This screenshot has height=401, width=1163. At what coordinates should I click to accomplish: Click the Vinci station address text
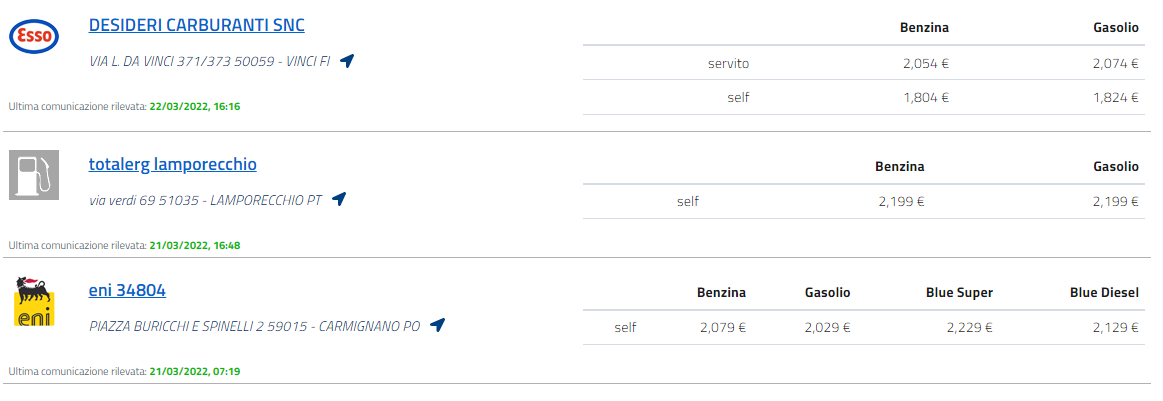[209, 62]
